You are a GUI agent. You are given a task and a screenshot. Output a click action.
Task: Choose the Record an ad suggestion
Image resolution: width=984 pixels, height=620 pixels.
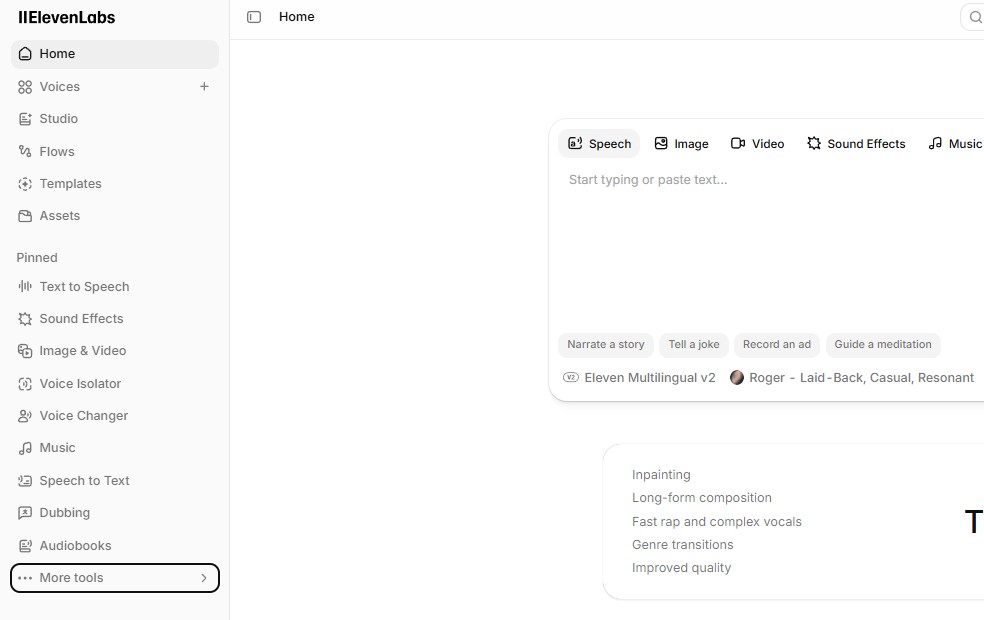click(x=777, y=345)
